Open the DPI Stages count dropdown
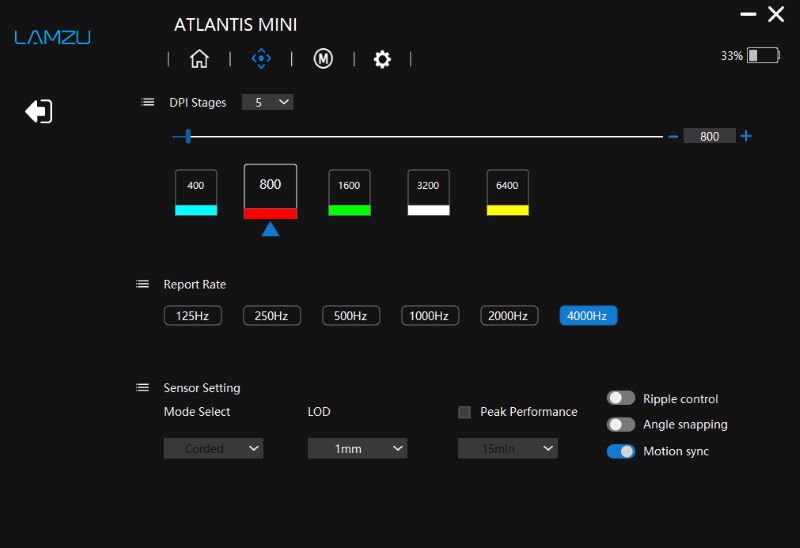This screenshot has width=800, height=548. click(267, 103)
